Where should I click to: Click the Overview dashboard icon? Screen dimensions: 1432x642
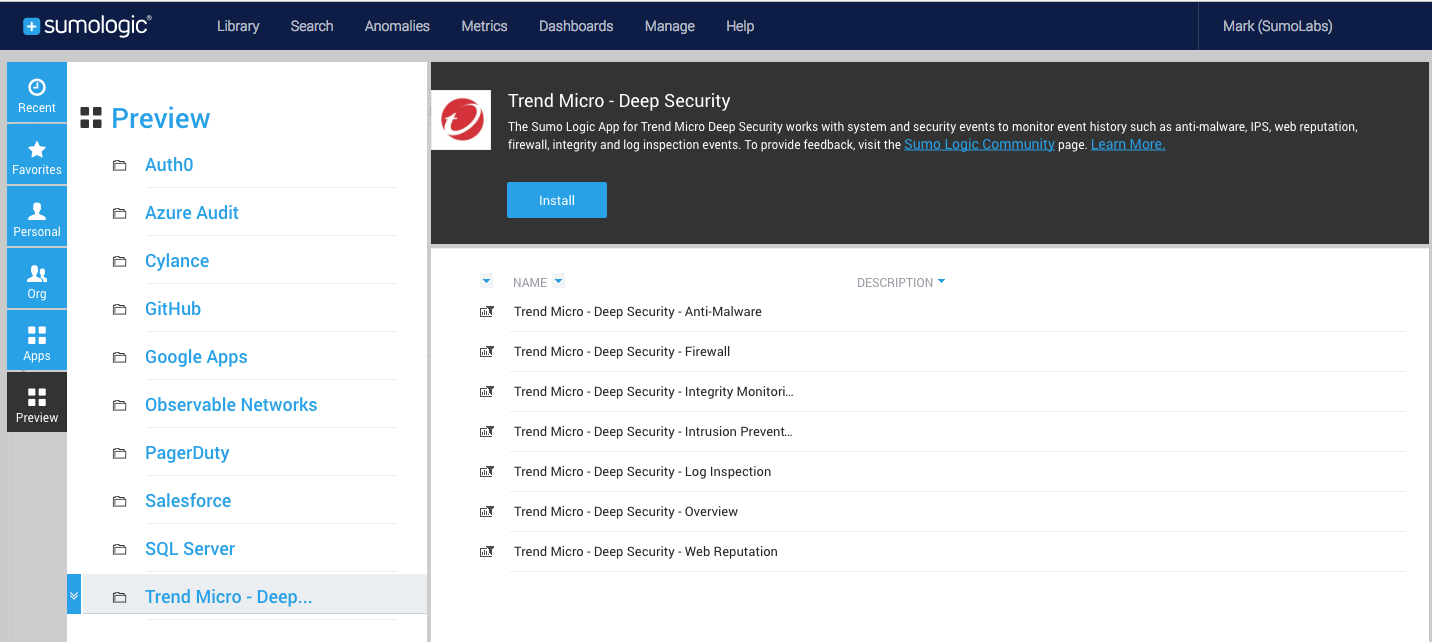pyautogui.click(x=487, y=512)
